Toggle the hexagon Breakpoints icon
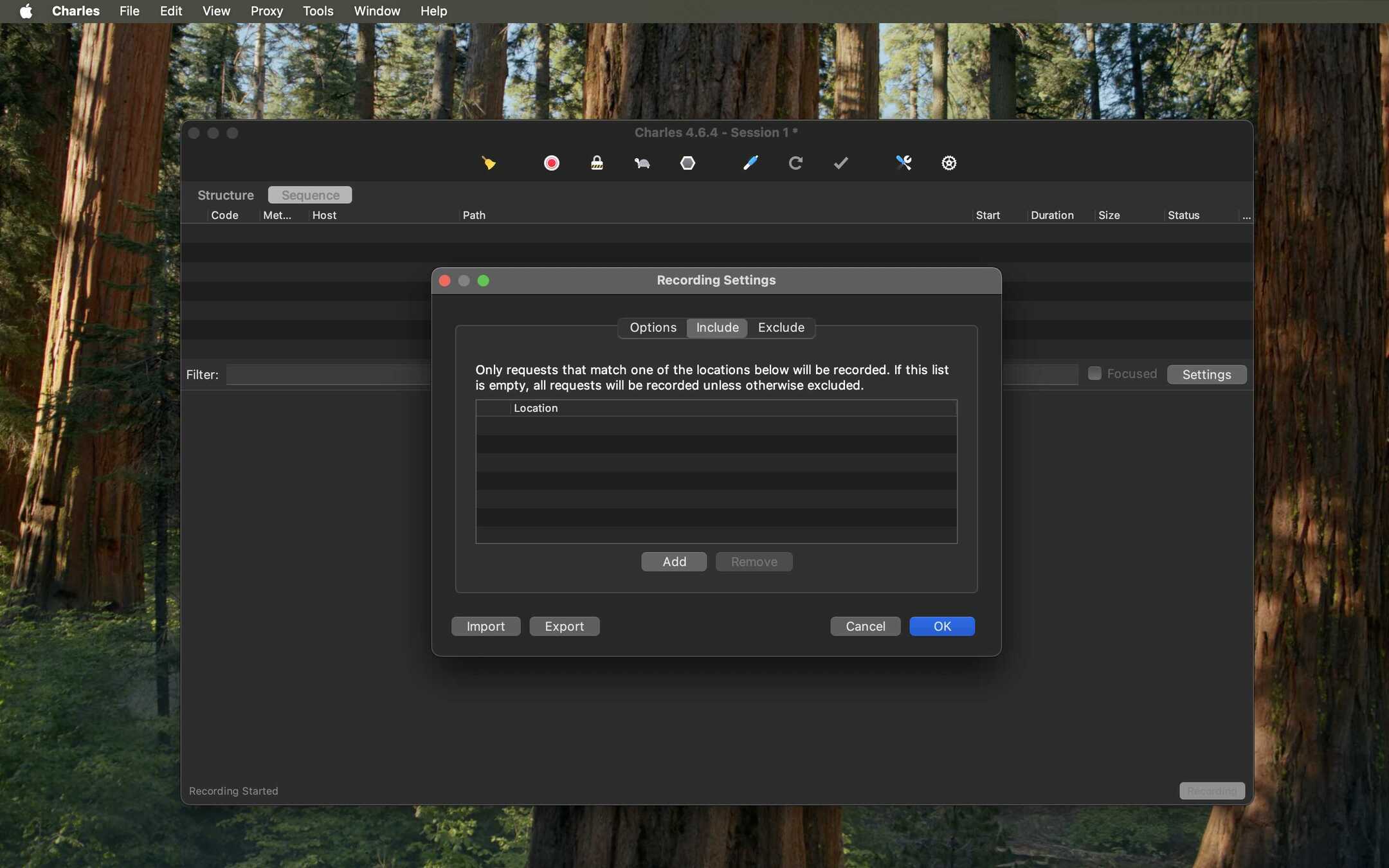 pyautogui.click(x=687, y=163)
